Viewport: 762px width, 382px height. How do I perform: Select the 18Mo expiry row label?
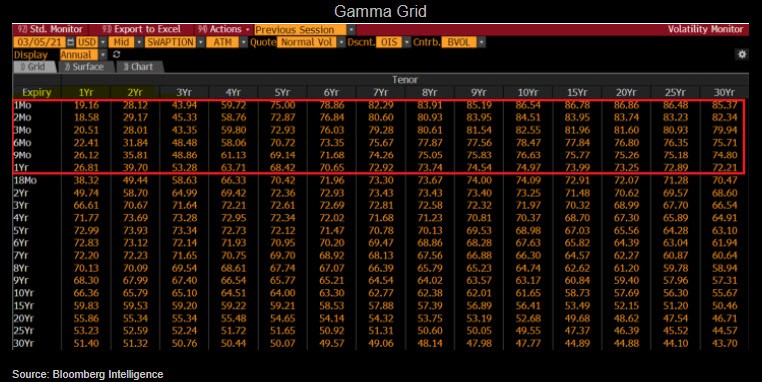tap(25, 180)
